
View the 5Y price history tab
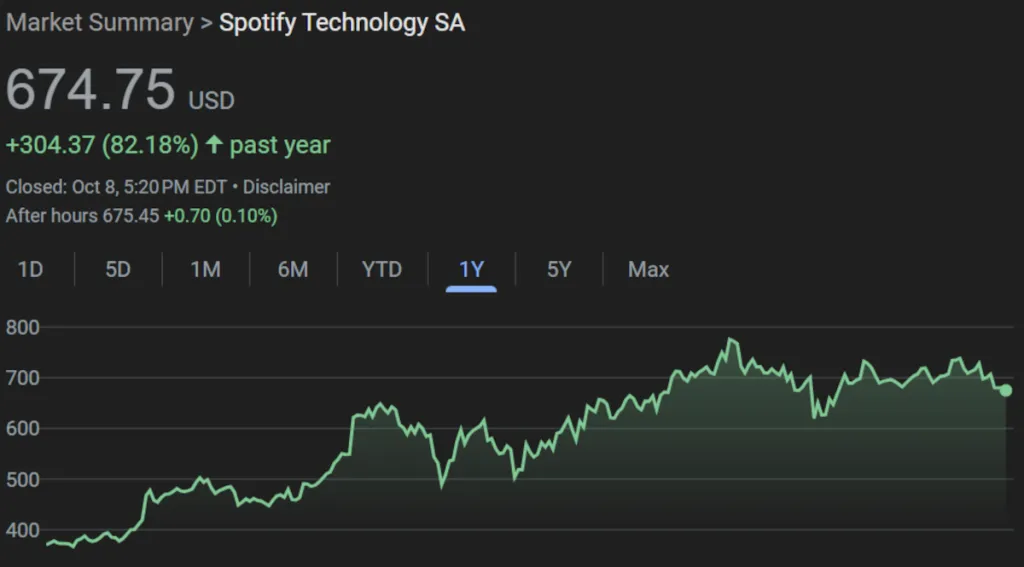pyautogui.click(x=559, y=269)
